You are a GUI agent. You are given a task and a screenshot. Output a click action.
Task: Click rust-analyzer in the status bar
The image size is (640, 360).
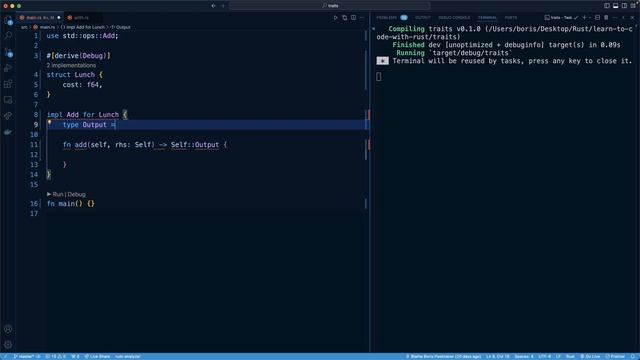pos(127,356)
